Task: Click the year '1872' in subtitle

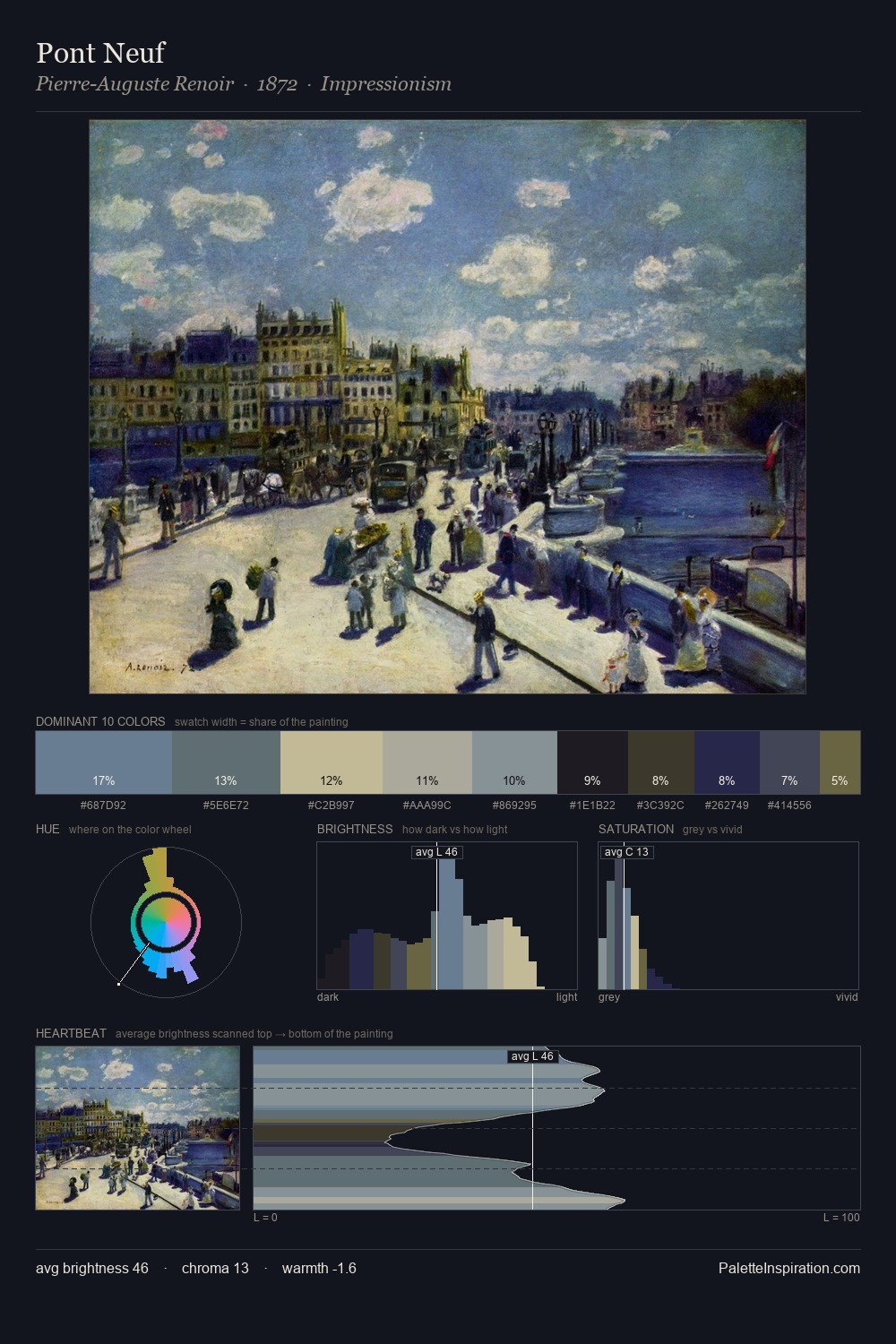Action: coord(277,84)
